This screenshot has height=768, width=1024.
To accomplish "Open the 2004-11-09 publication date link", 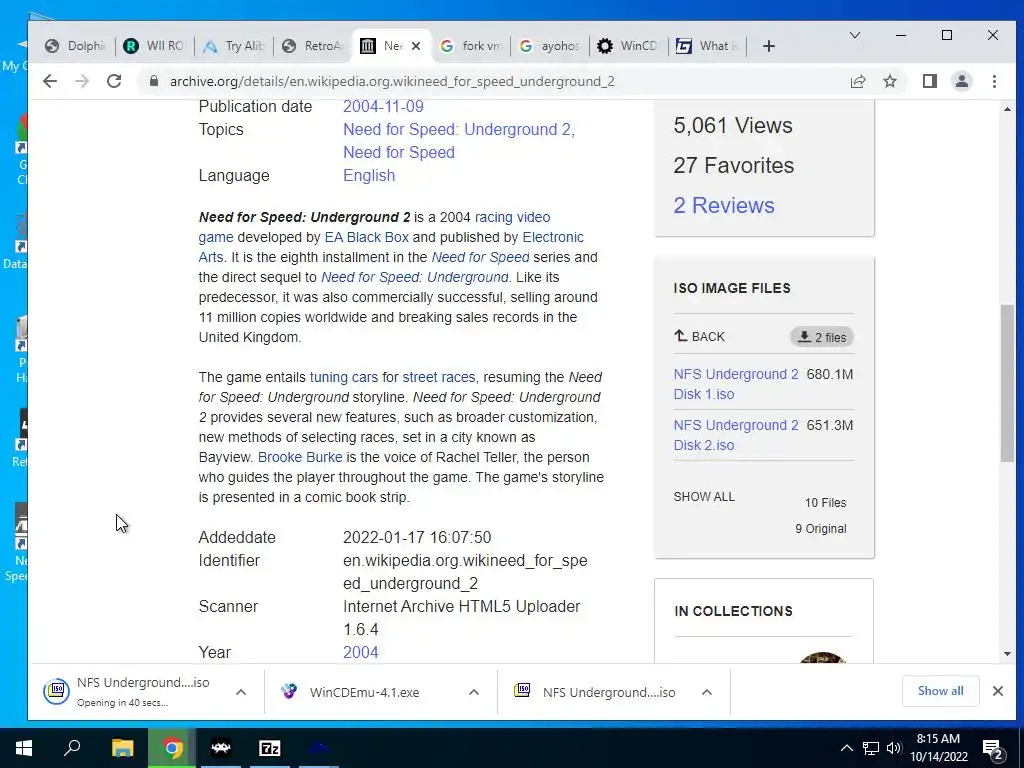I will pyautogui.click(x=383, y=106).
